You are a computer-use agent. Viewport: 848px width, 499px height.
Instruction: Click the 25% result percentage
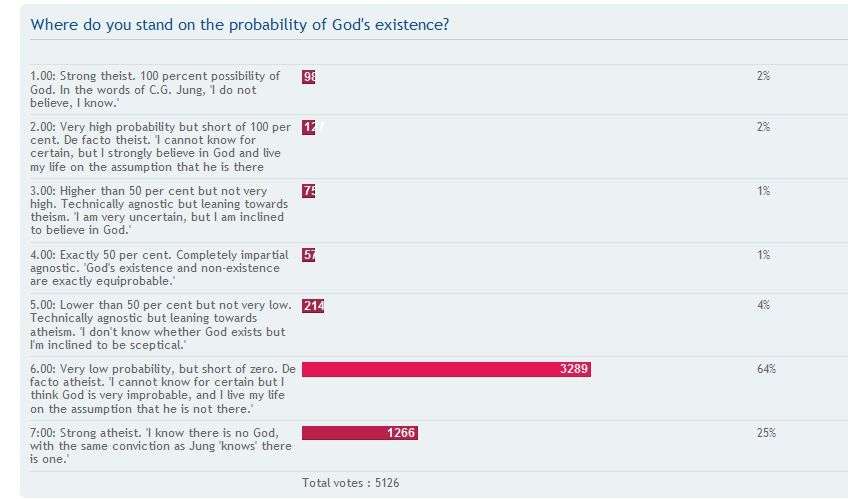[766, 433]
